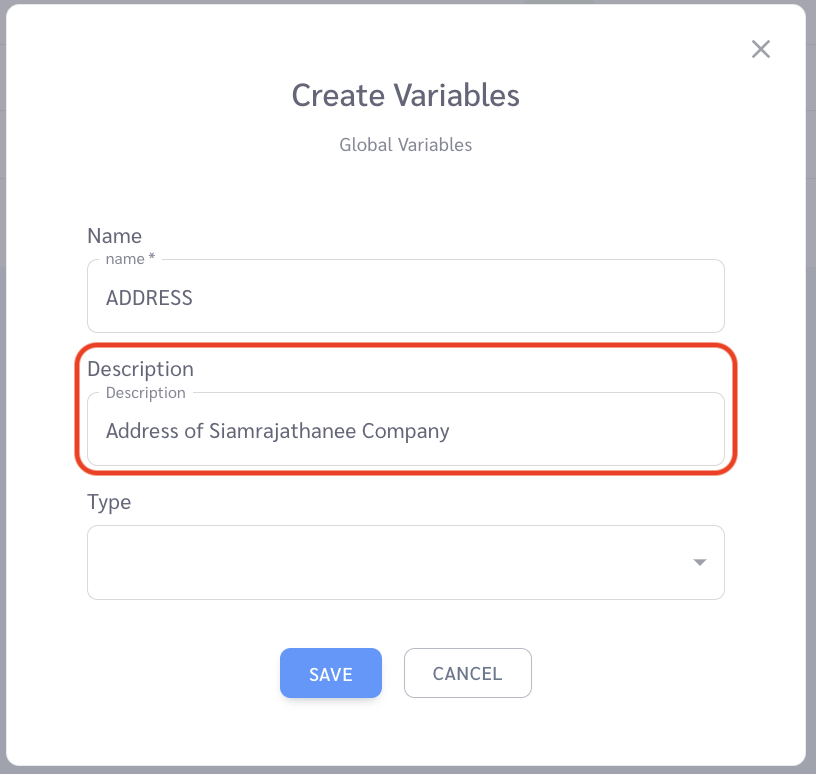Click the Create Variables heading
Viewport: 816px width, 774px height.
tap(405, 96)
